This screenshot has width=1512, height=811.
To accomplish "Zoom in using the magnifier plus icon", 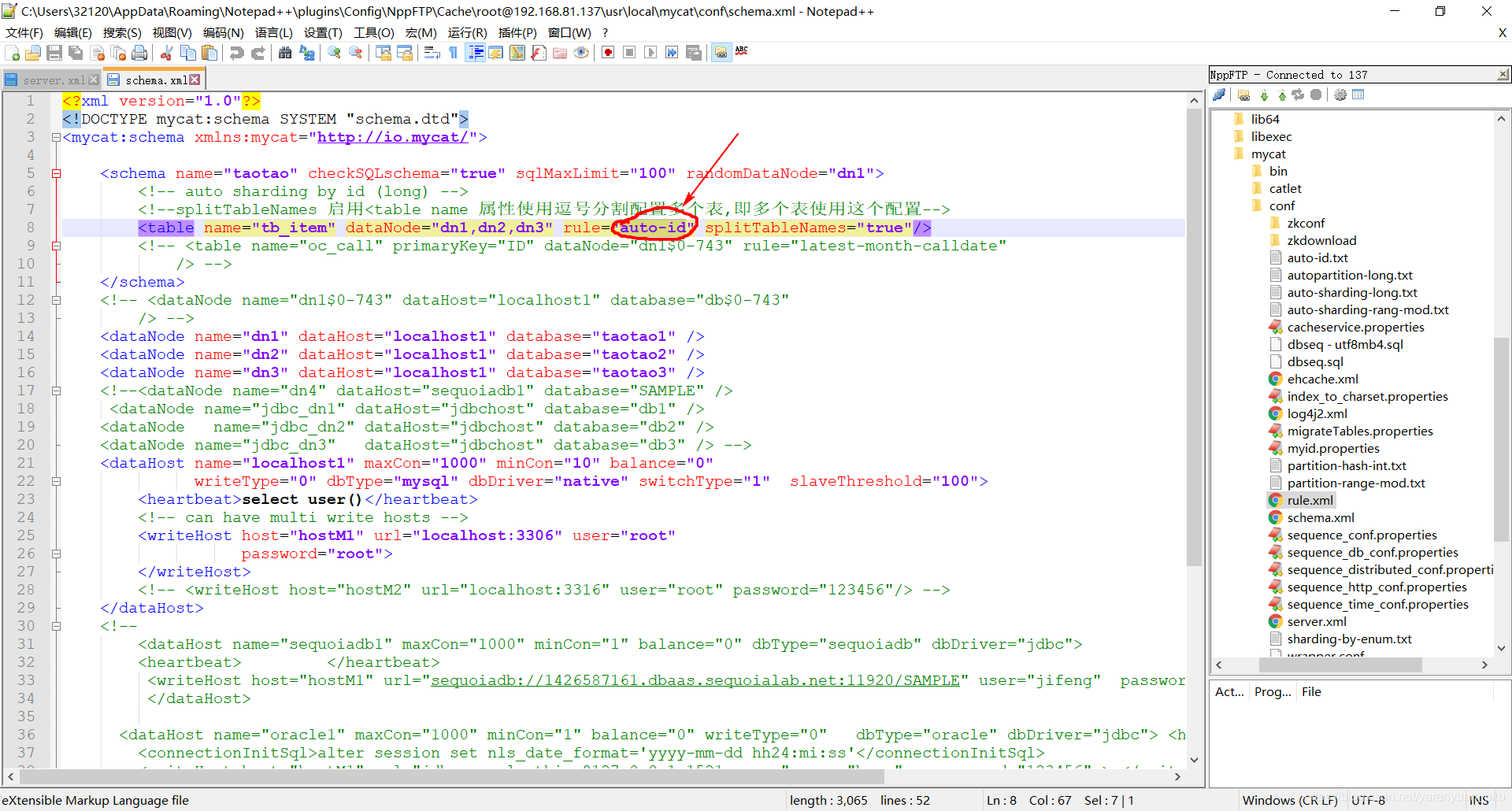I will click(x=335, y=53).
